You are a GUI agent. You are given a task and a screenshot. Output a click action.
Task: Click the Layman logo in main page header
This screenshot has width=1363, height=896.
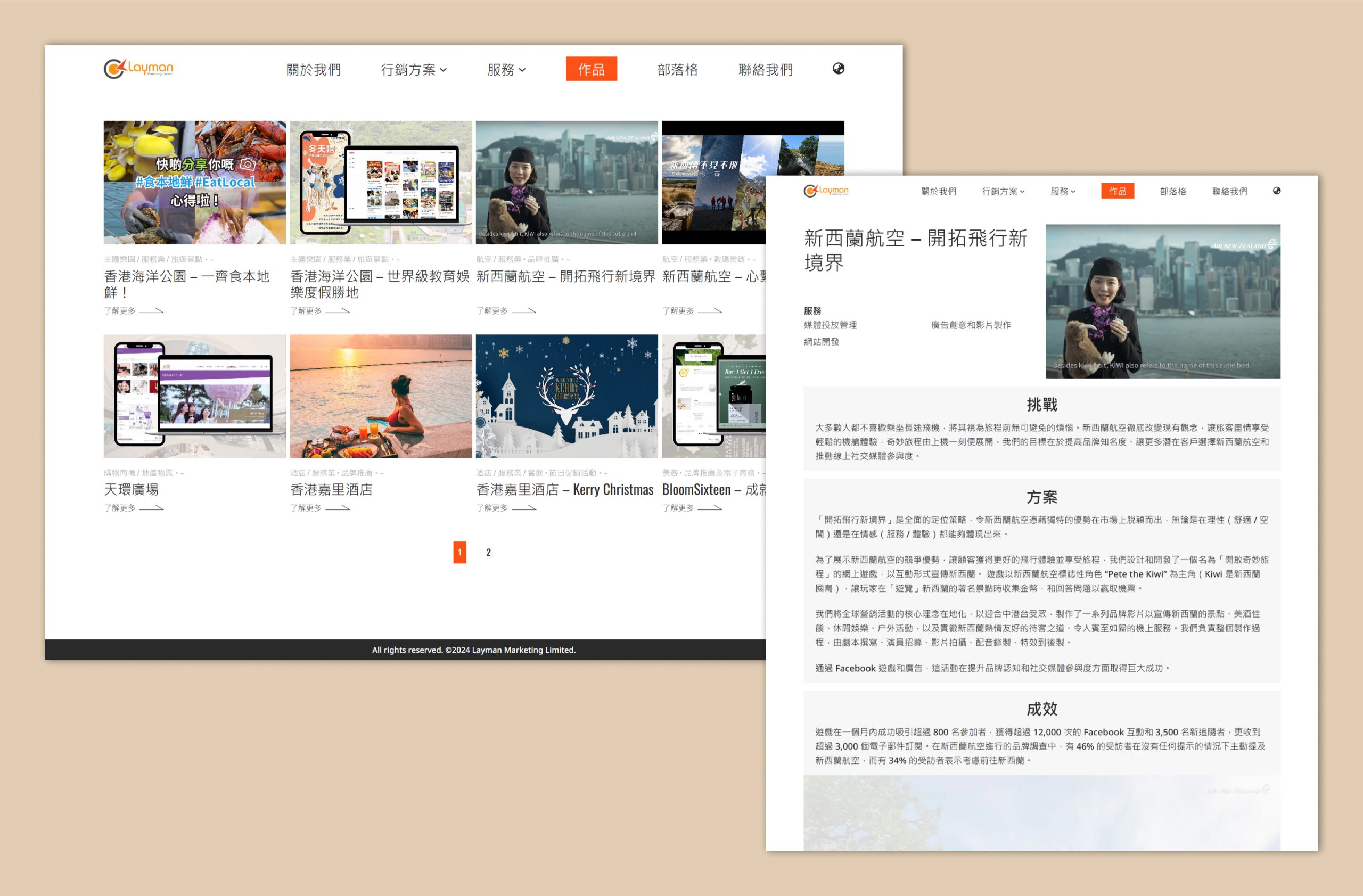138,69
